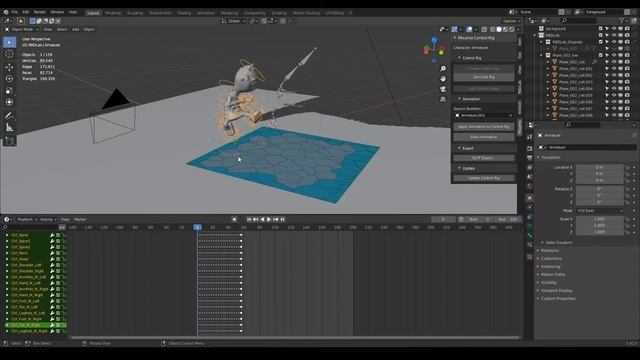Viewport: 640px width, 360px height.
Task: Click the Location X input field
Action: coord(599,167)
